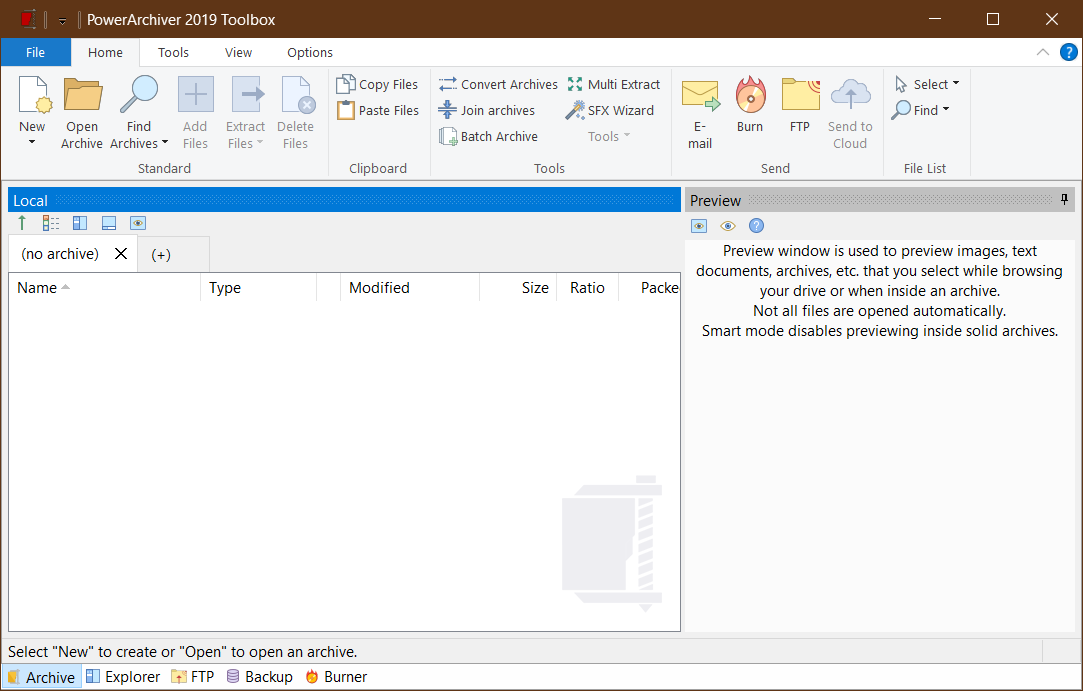Sort file list by Name column

coord(104,287)
